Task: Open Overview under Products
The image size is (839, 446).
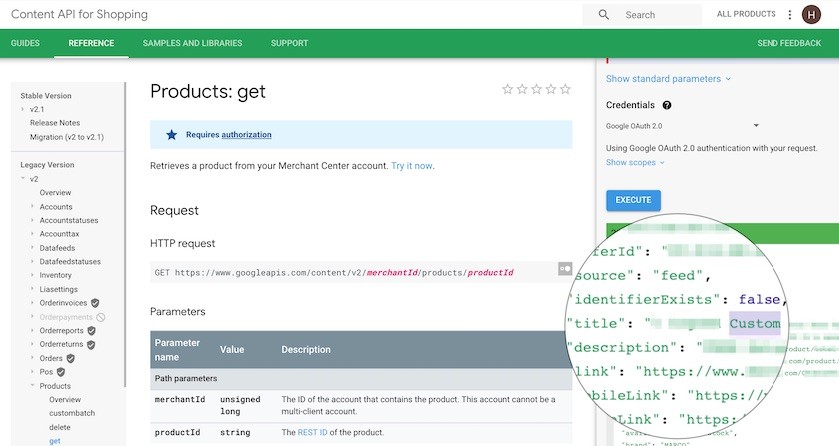Action: pyautogui.click(x=65, y=399)
